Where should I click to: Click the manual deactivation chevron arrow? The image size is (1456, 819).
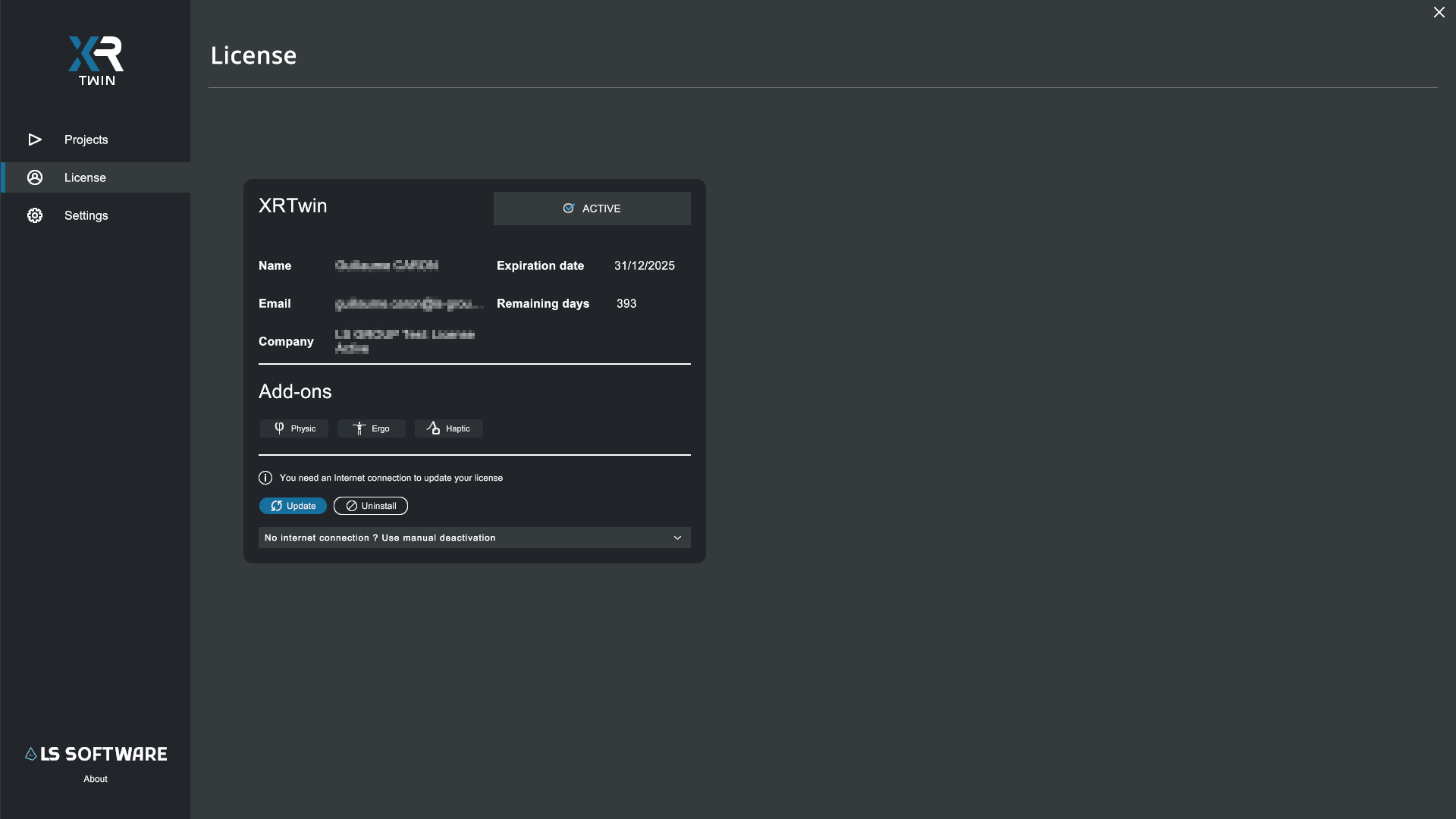678,538
